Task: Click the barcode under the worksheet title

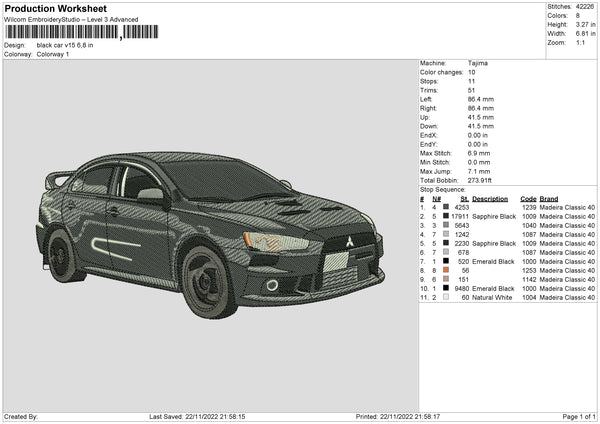Action: [x=81, y=32]
